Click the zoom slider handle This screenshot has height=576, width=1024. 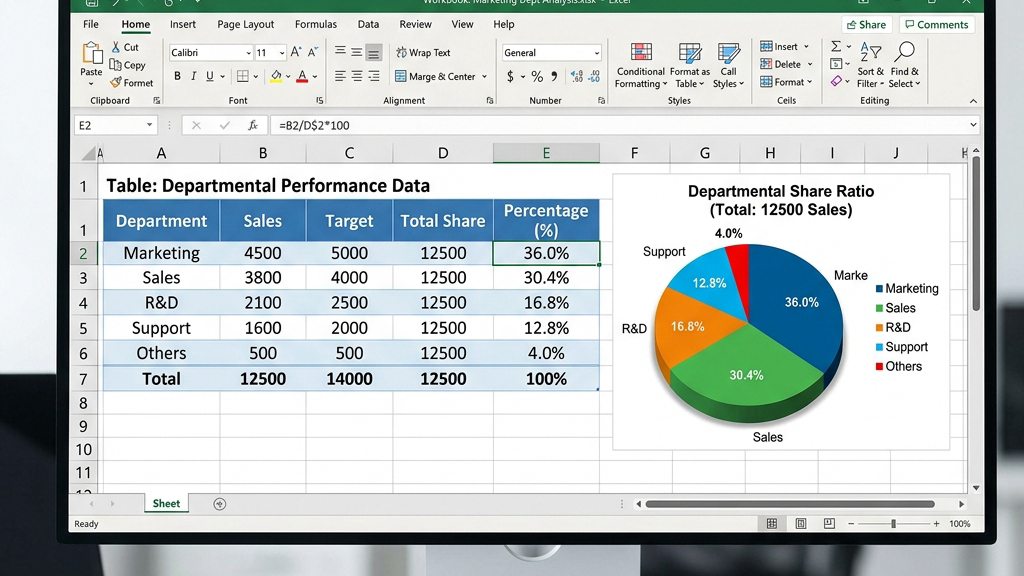pyautogui.click(x=893, y=524)
